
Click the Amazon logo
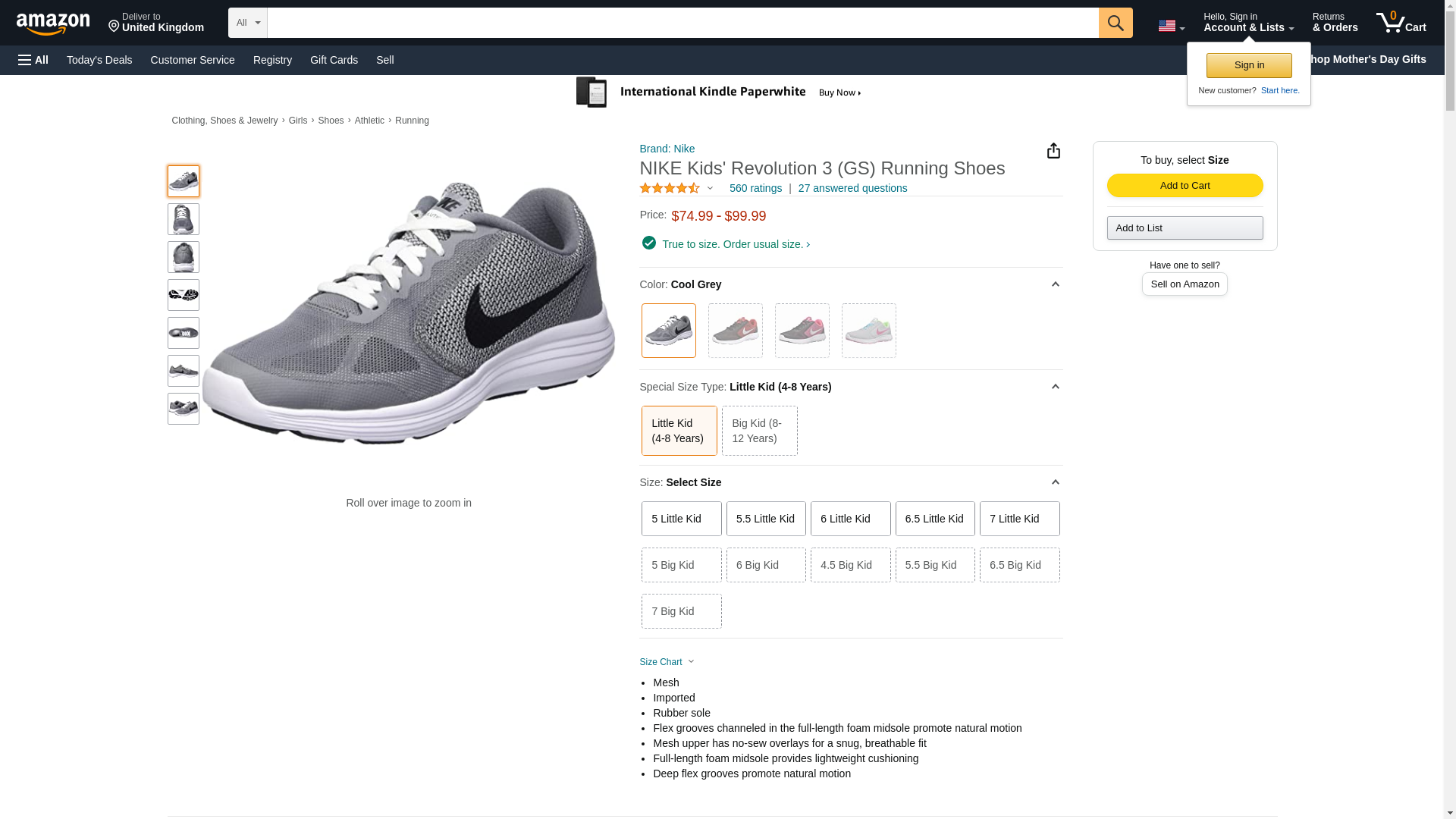coord(53,24)
